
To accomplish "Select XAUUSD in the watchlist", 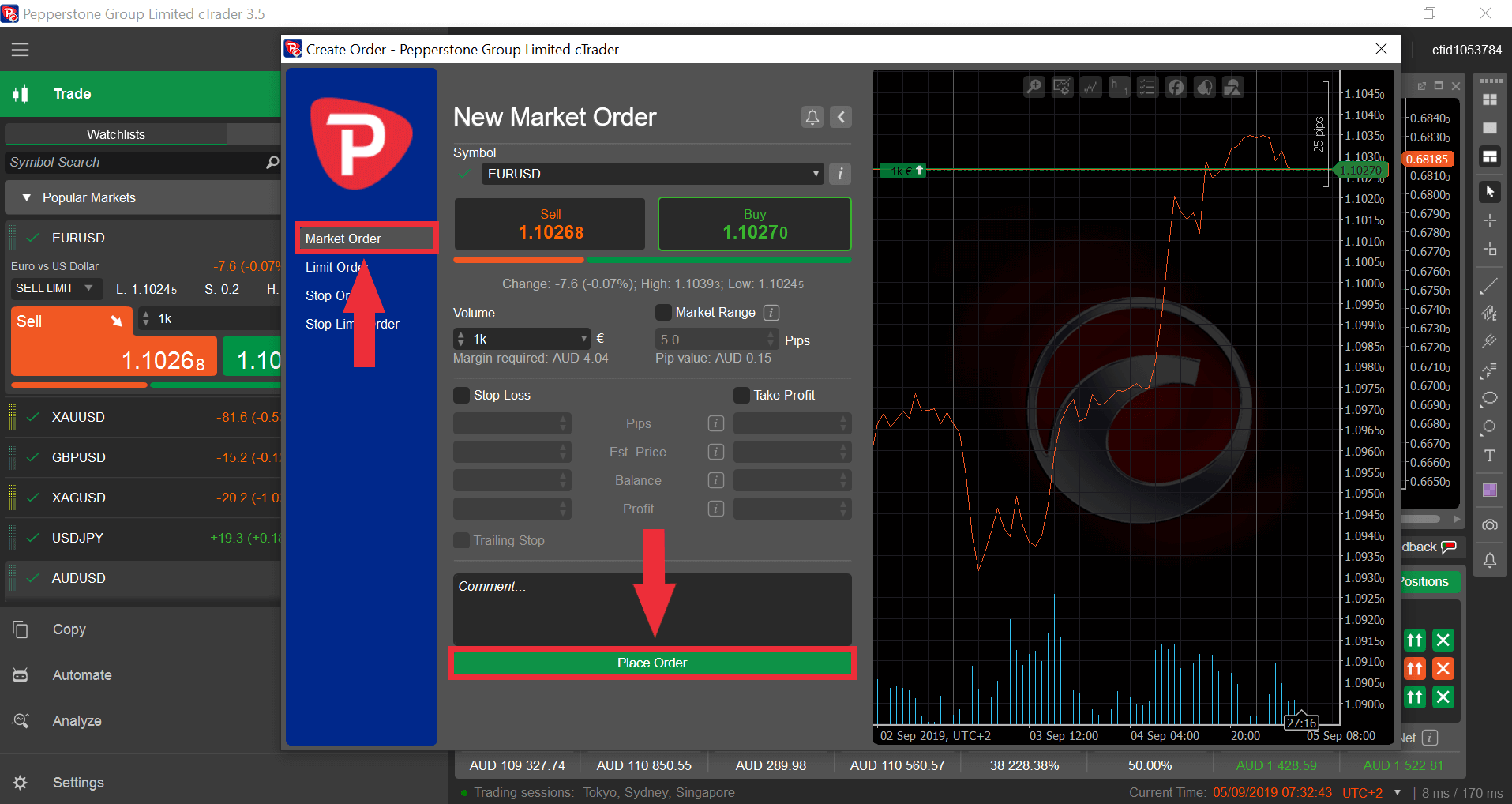I will (78, 417).
